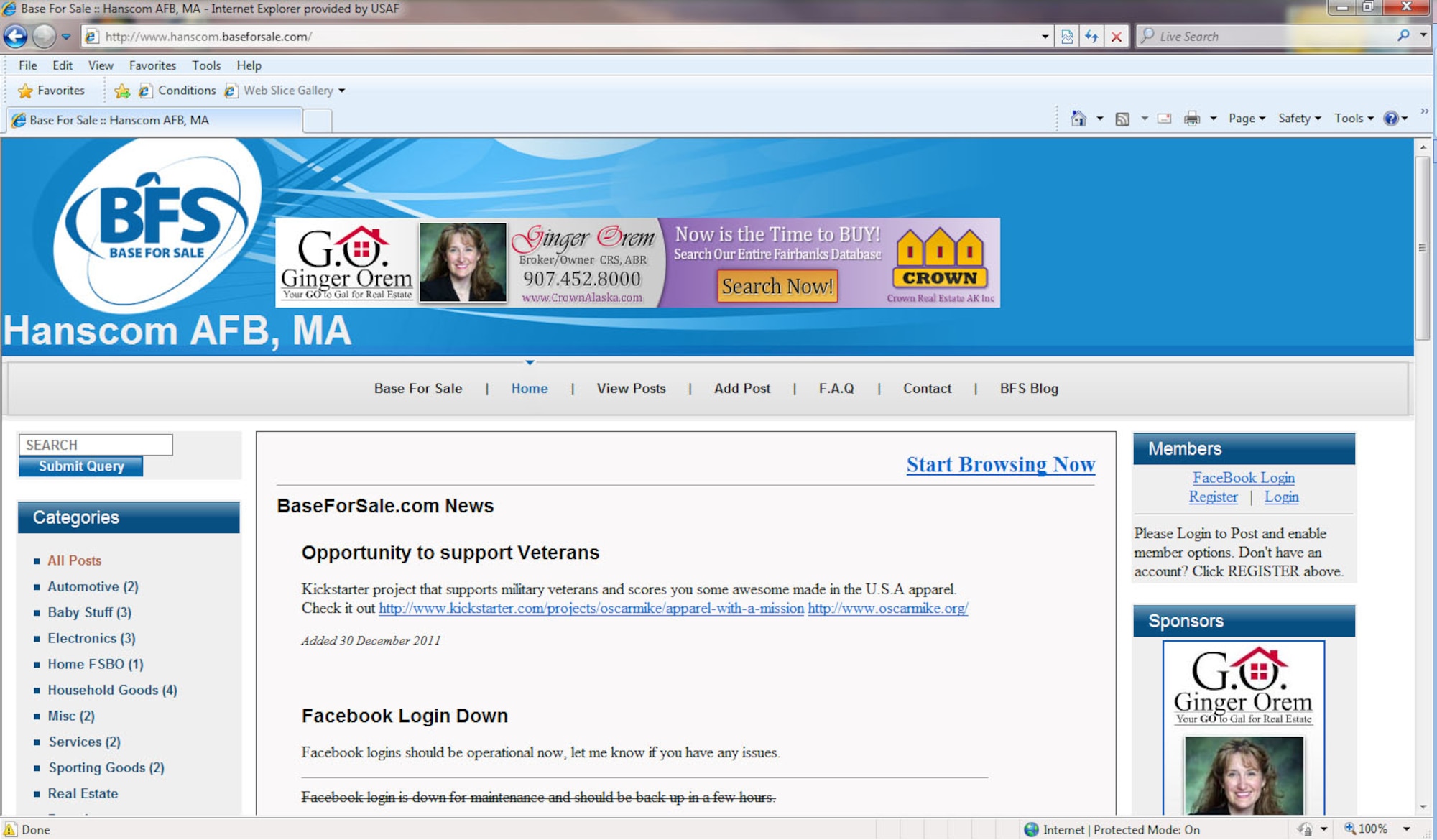This screenshot has width=1437, height=840.
Task: Click the BFS Blog nav link
Action: [x=1029, y=389]
